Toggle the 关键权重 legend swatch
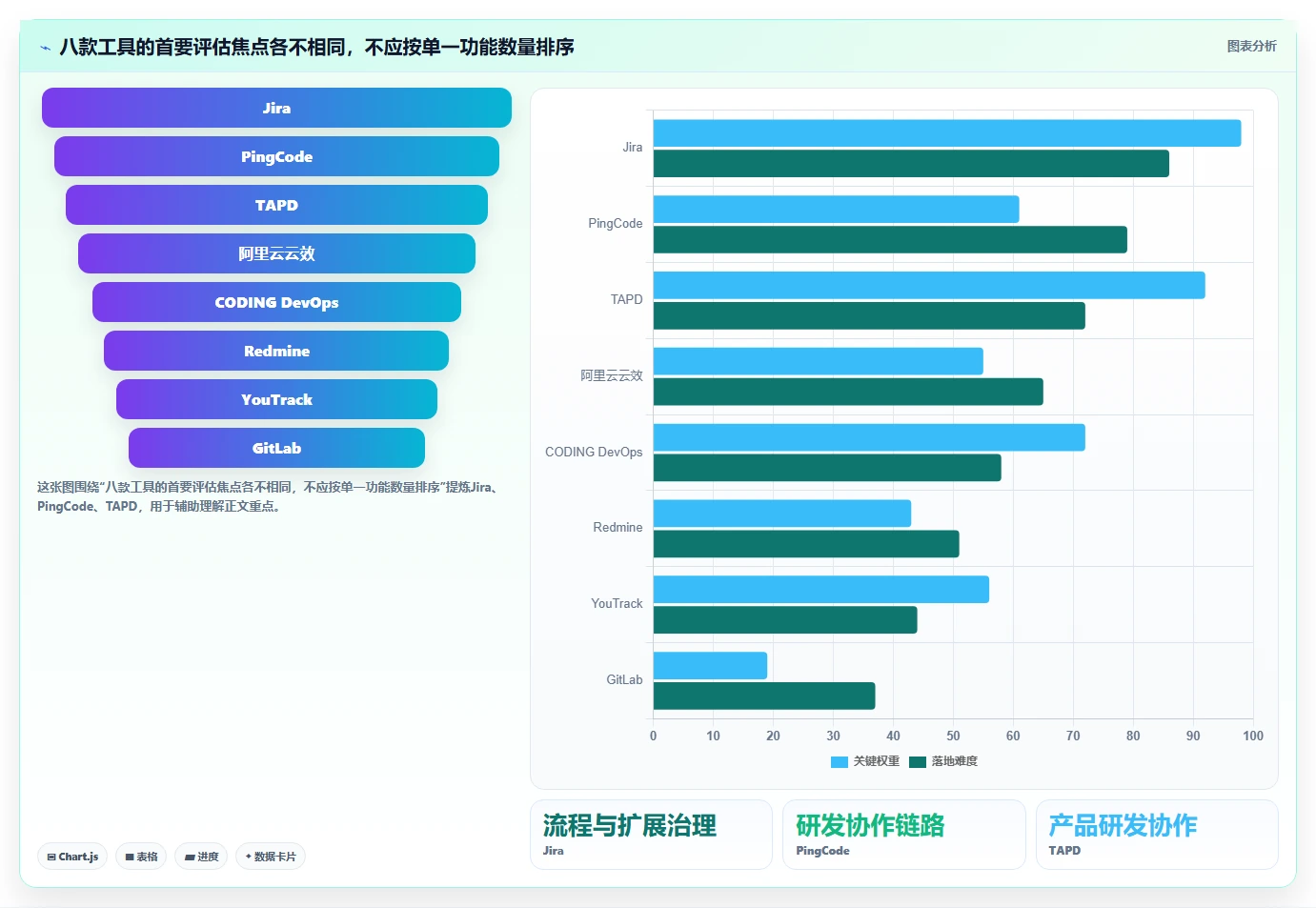 (x=840, y=761)
